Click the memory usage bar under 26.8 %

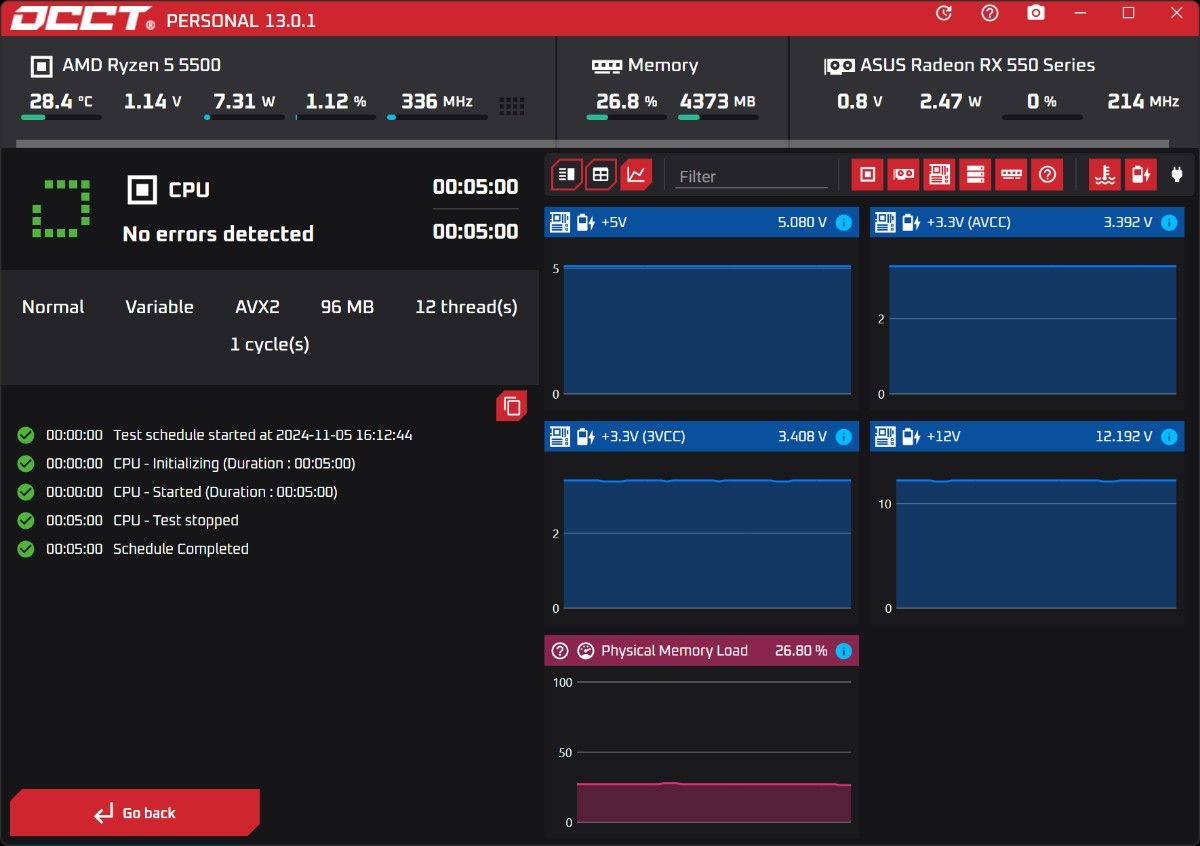tap(626, 117)
